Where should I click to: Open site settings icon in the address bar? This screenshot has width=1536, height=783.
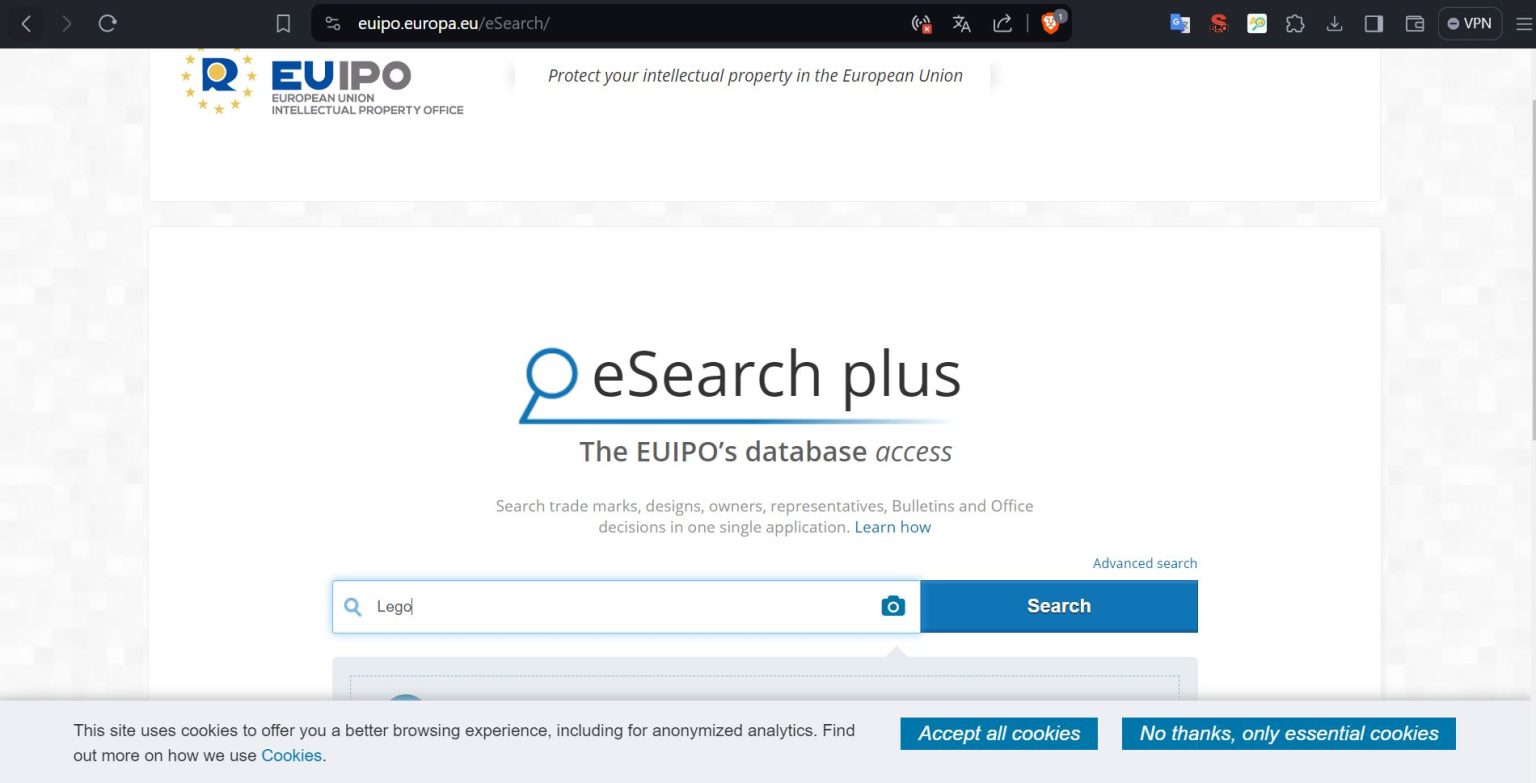coord(333,24)
